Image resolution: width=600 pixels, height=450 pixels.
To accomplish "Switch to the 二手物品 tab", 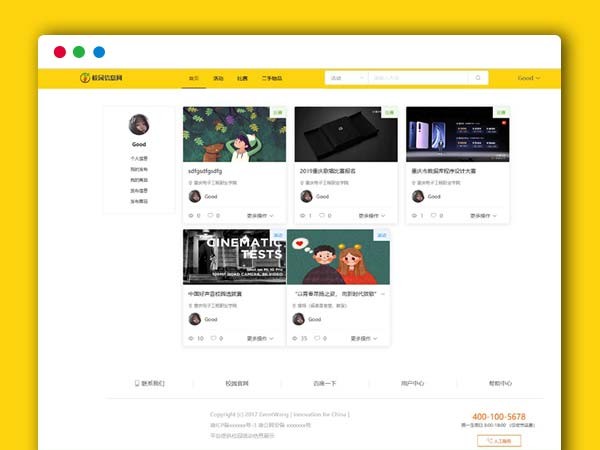I will pos(272,78).
